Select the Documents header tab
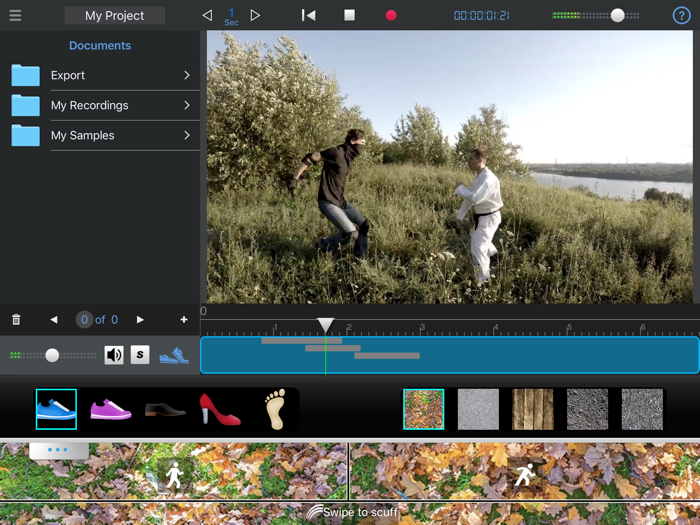This screenshot has height=525, width=700. 100,46
